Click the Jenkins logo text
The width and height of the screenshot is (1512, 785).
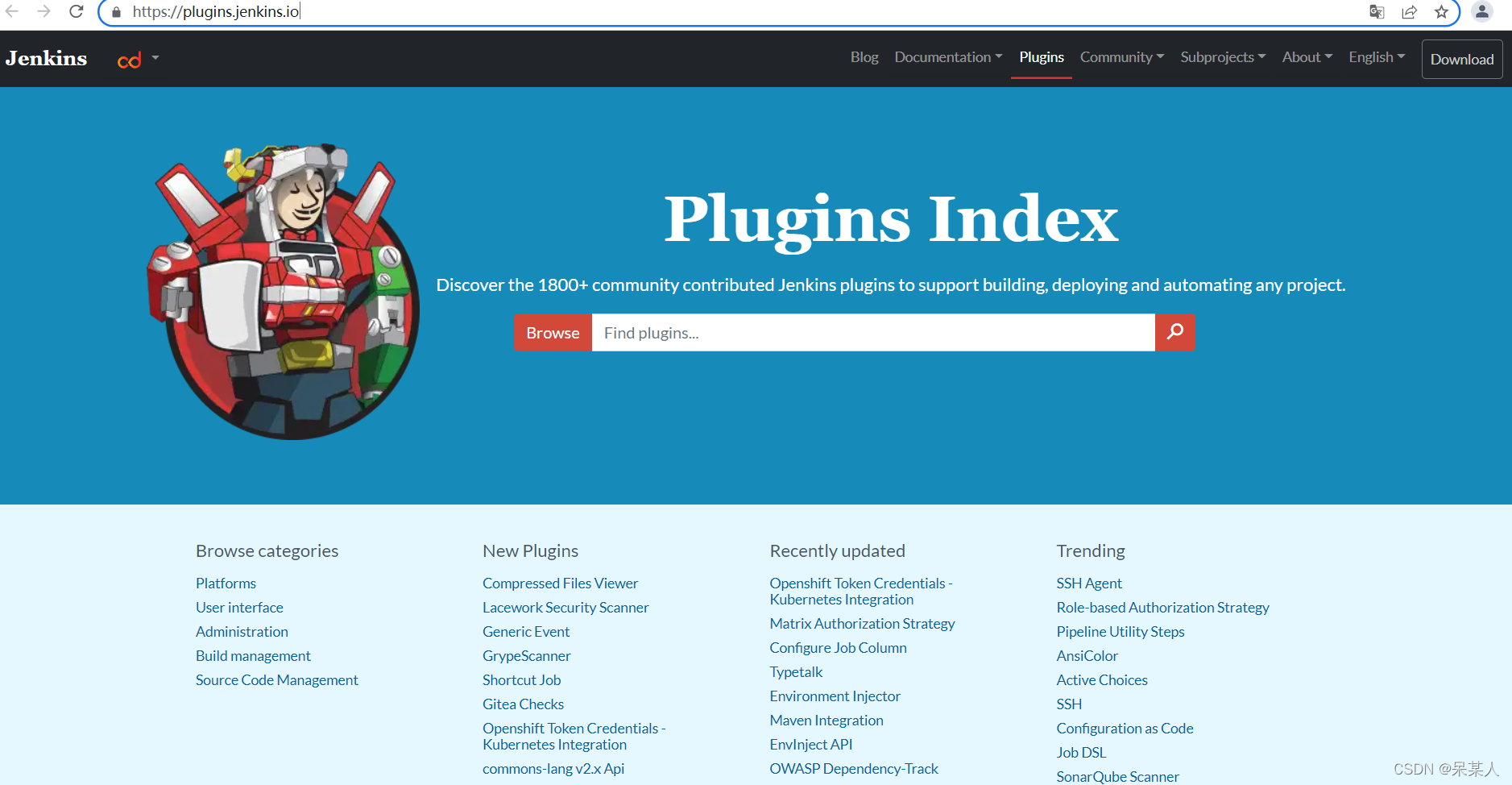(x=46, y=58)
